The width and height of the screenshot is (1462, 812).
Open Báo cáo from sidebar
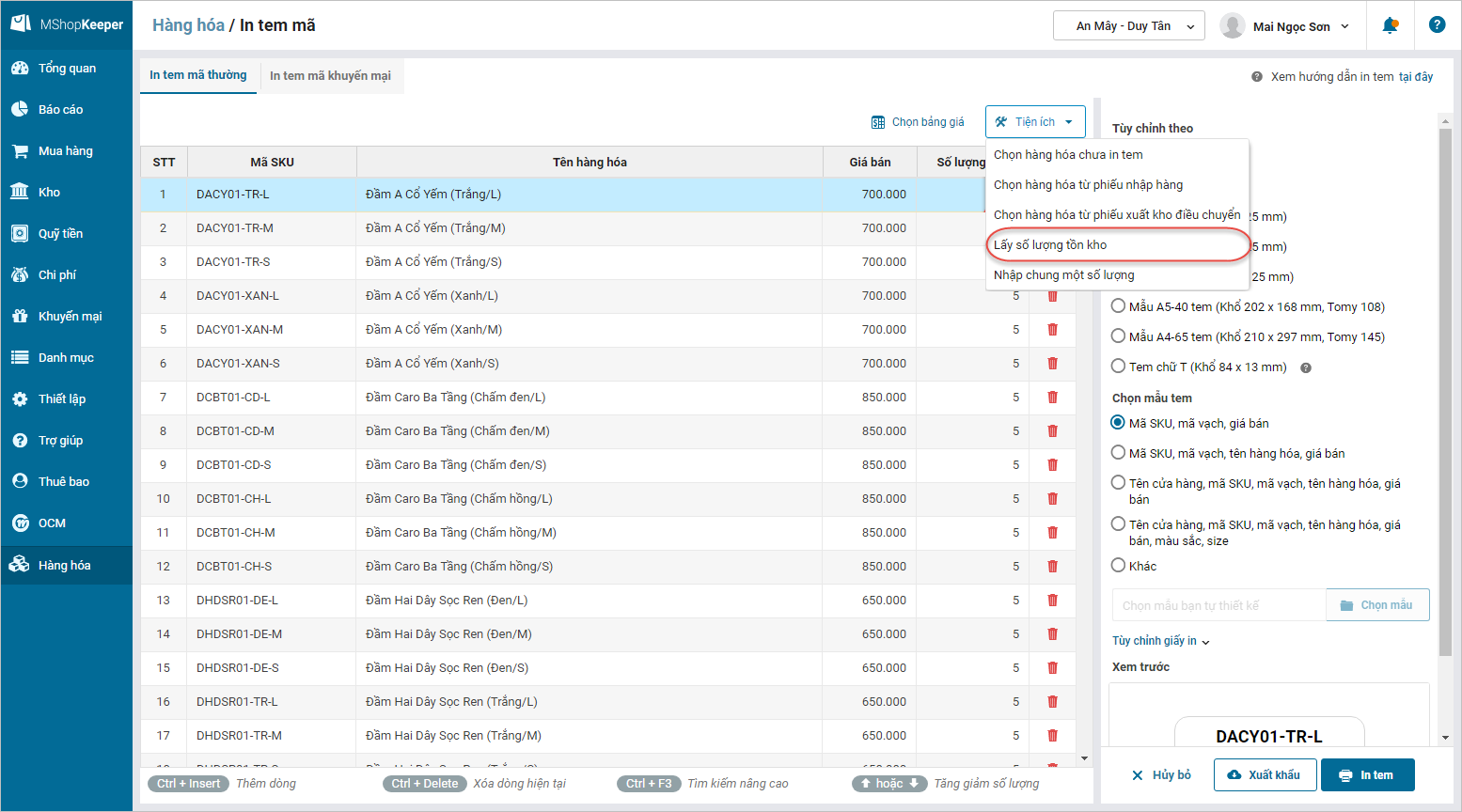tap(60, 110)
